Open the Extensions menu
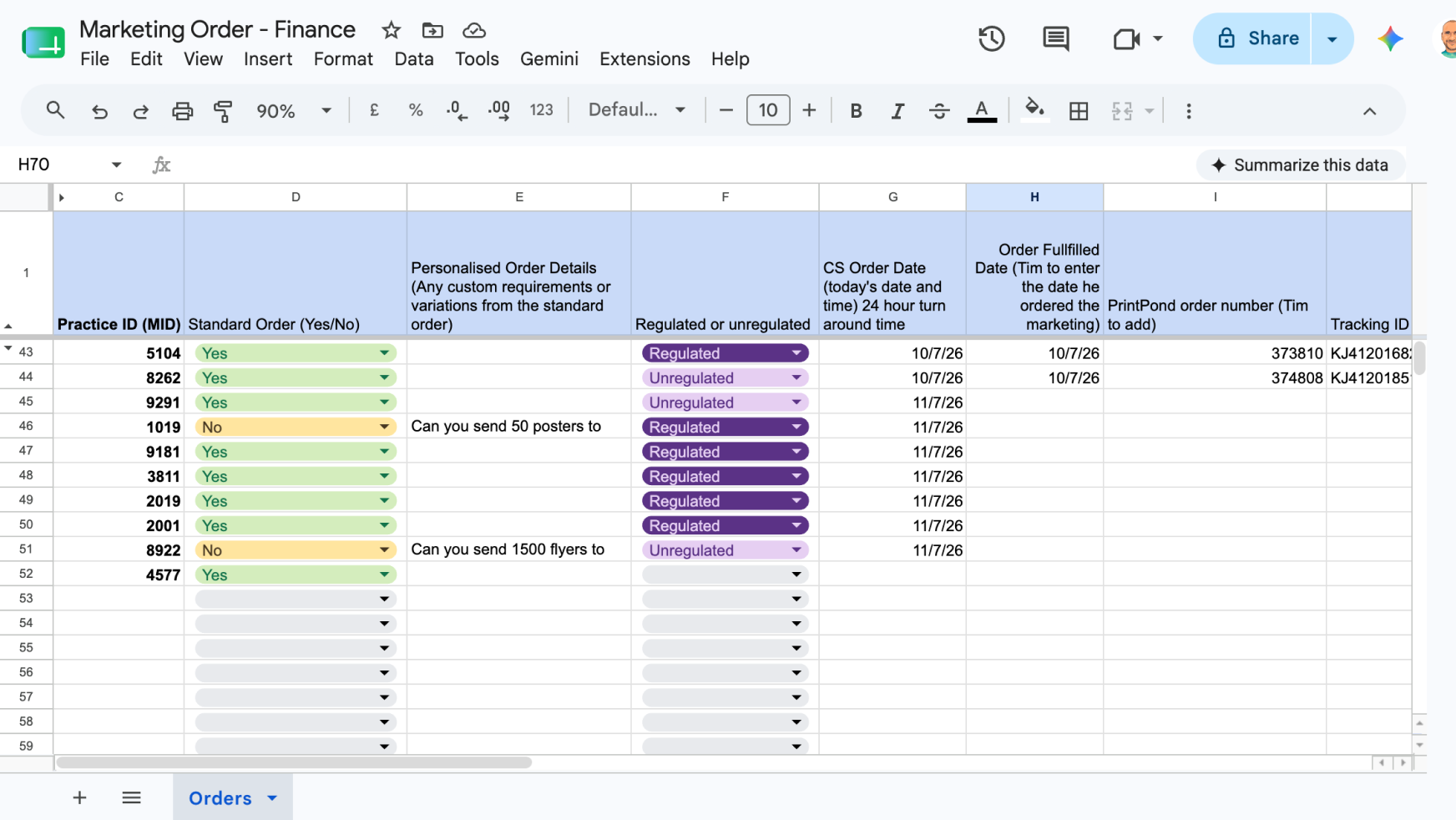The image size is (1456, 820). (645, 59)
